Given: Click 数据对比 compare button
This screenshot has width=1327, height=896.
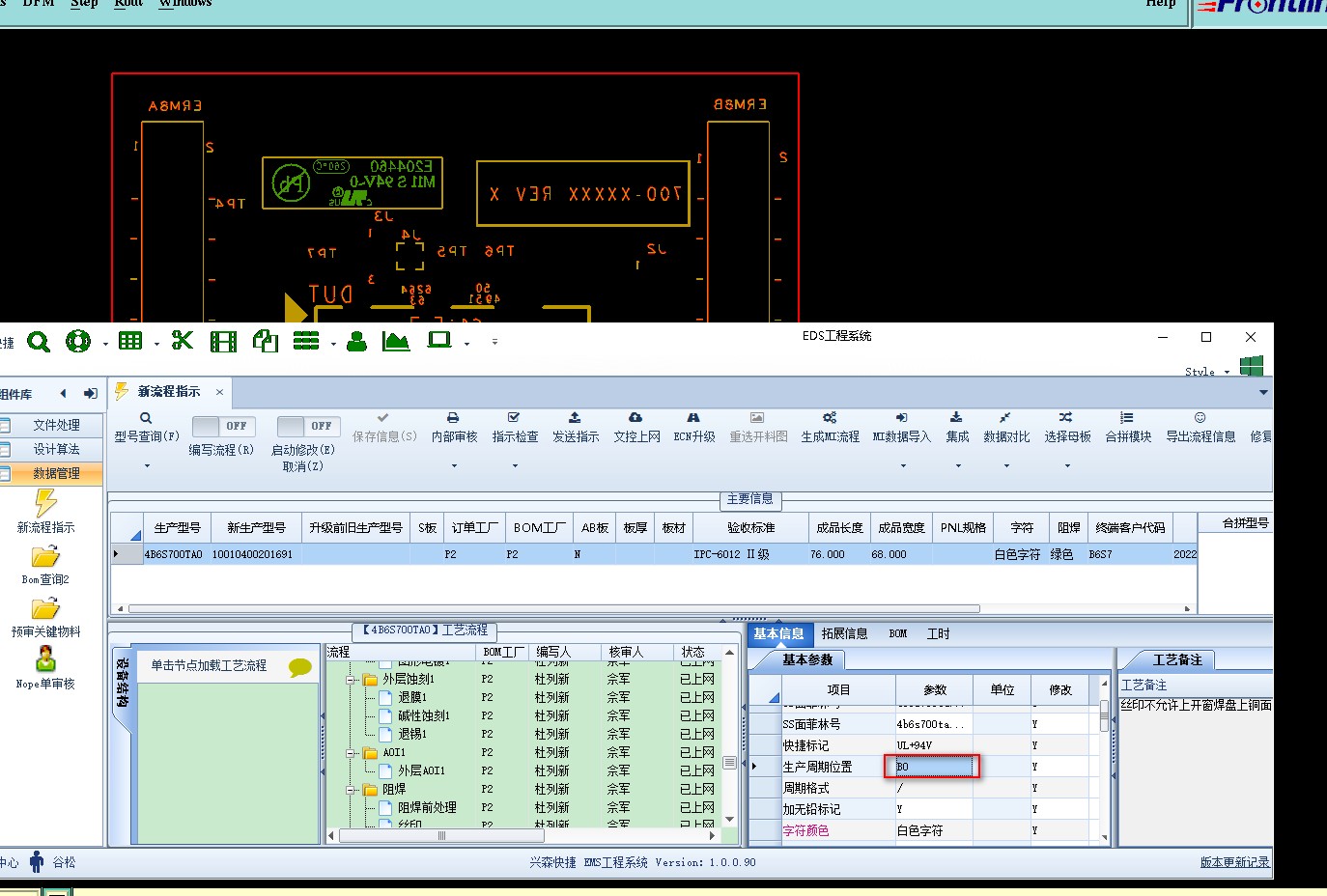Looking at the screenshot, I should 1006,428.
